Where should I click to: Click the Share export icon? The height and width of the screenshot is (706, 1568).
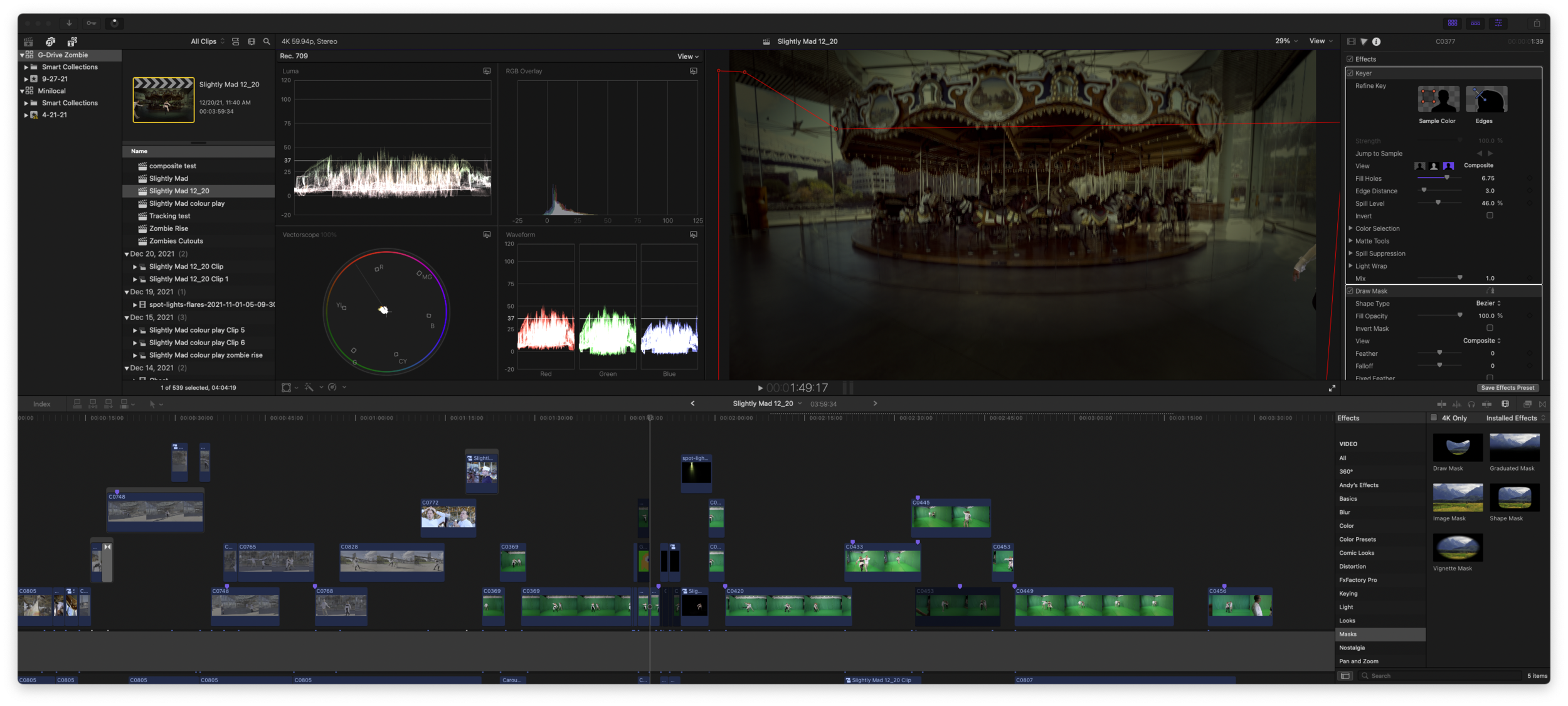pyautogui.click(x=1537, y=23)
